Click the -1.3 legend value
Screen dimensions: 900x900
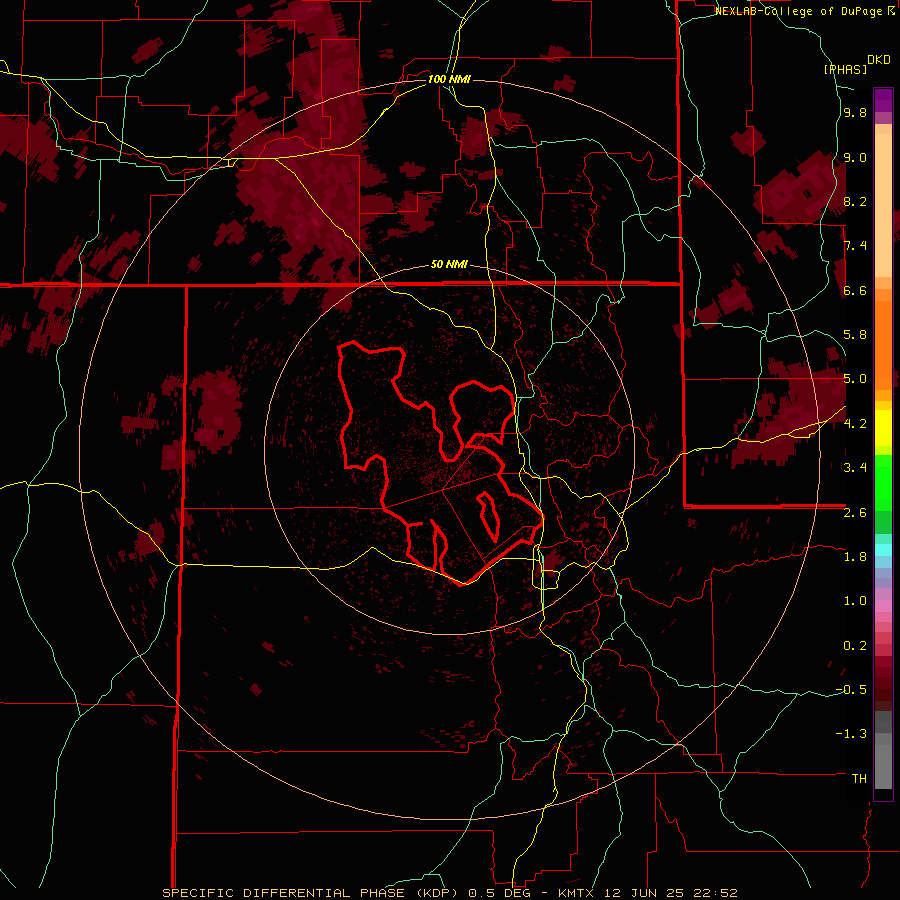(x=851, y=734)
